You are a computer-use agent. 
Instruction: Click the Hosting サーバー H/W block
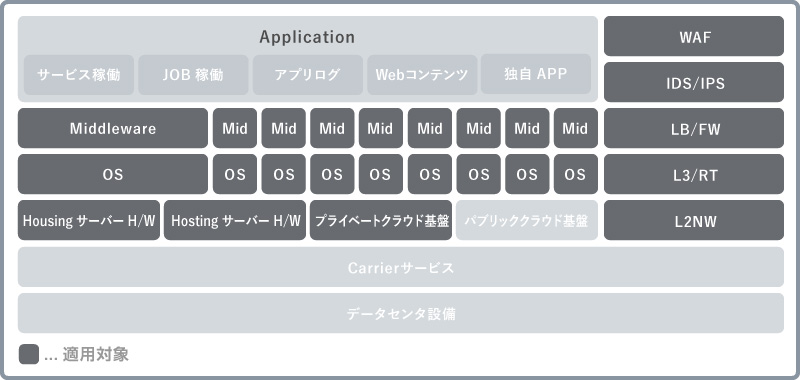tap(235, 220)
